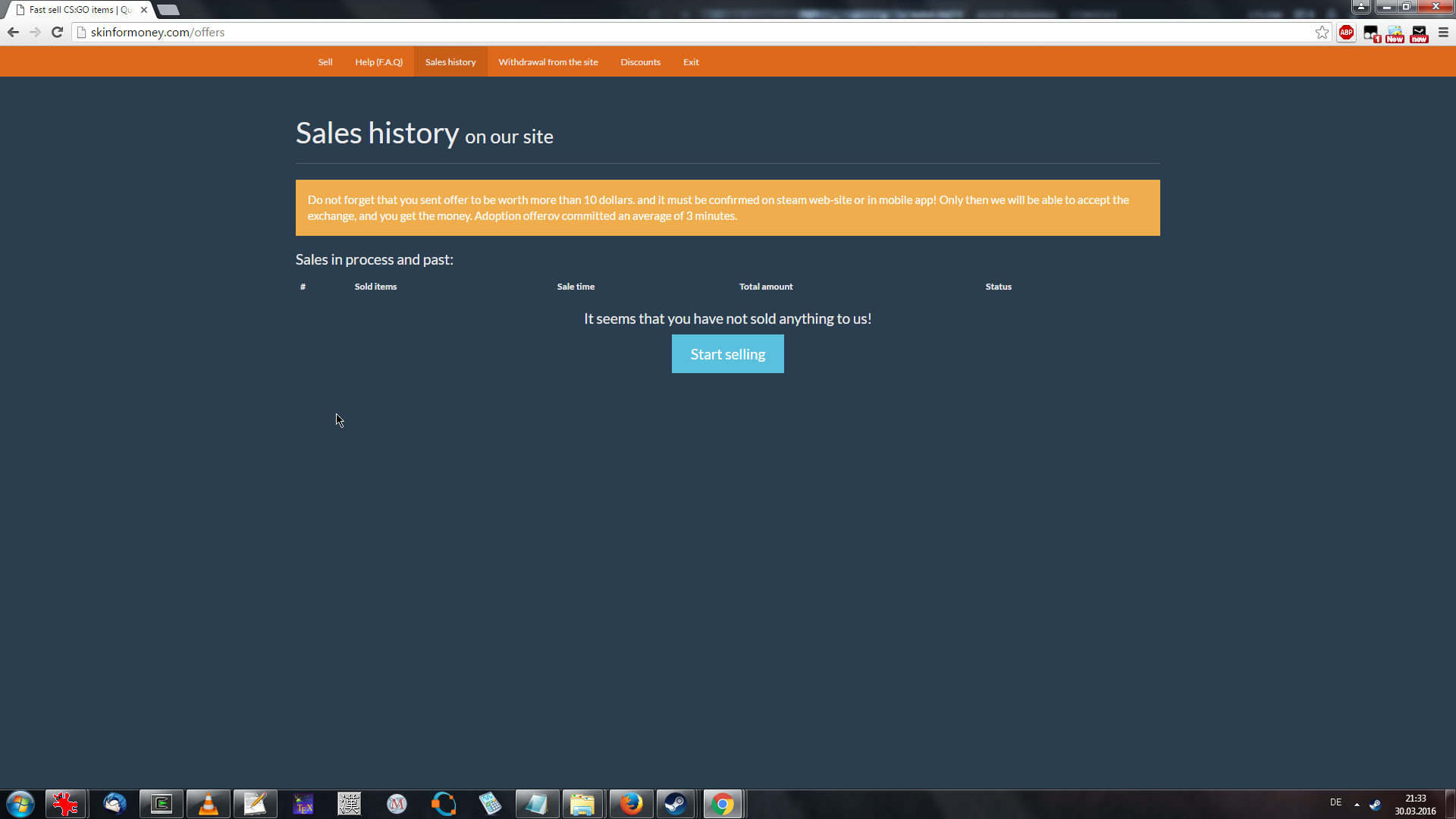Show hidden system tray icons arrow

1357,804
